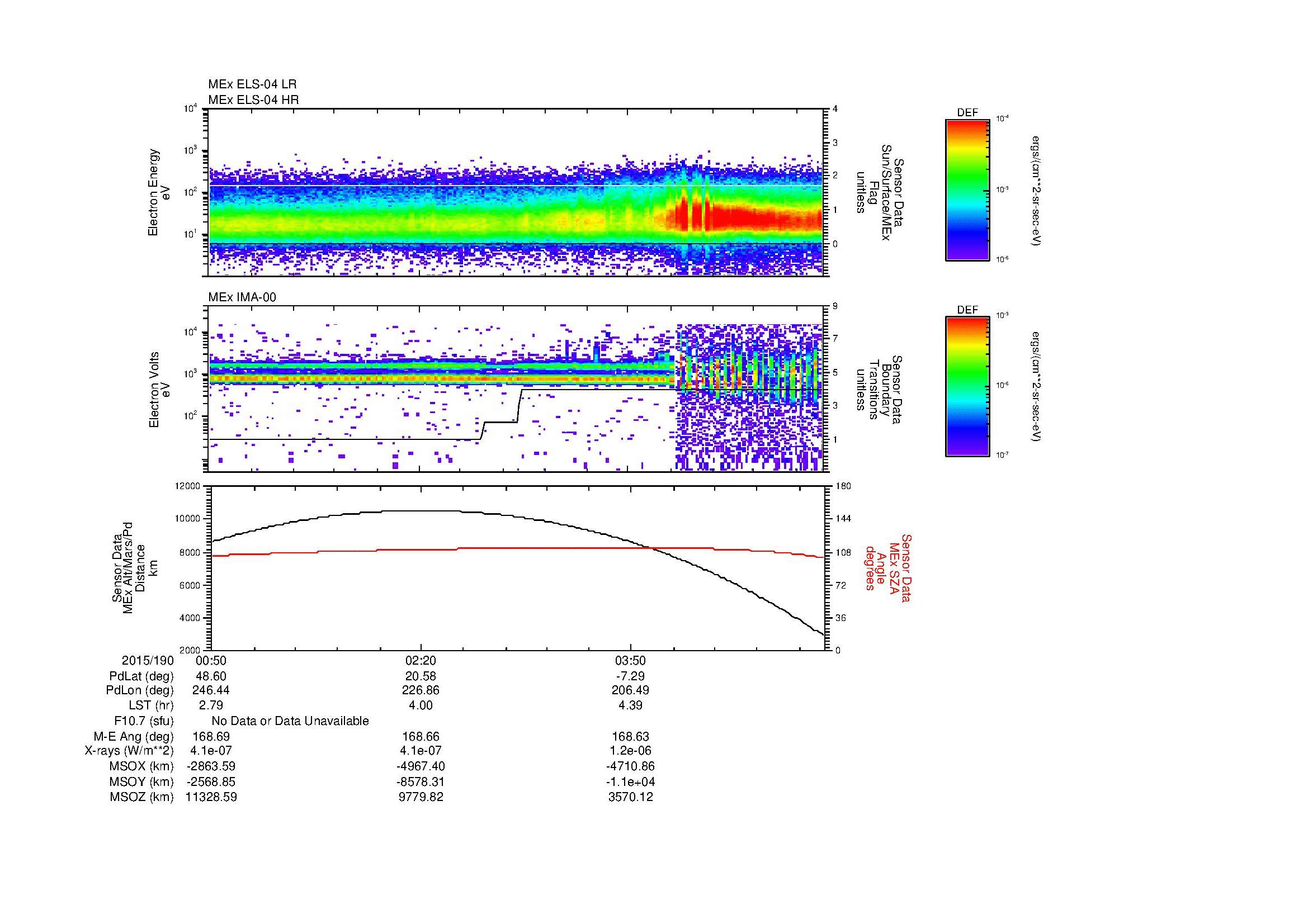Screen dimensions: 1308x924
Task: Select MSOX value -4967.40
Action: tap(421, 766)
